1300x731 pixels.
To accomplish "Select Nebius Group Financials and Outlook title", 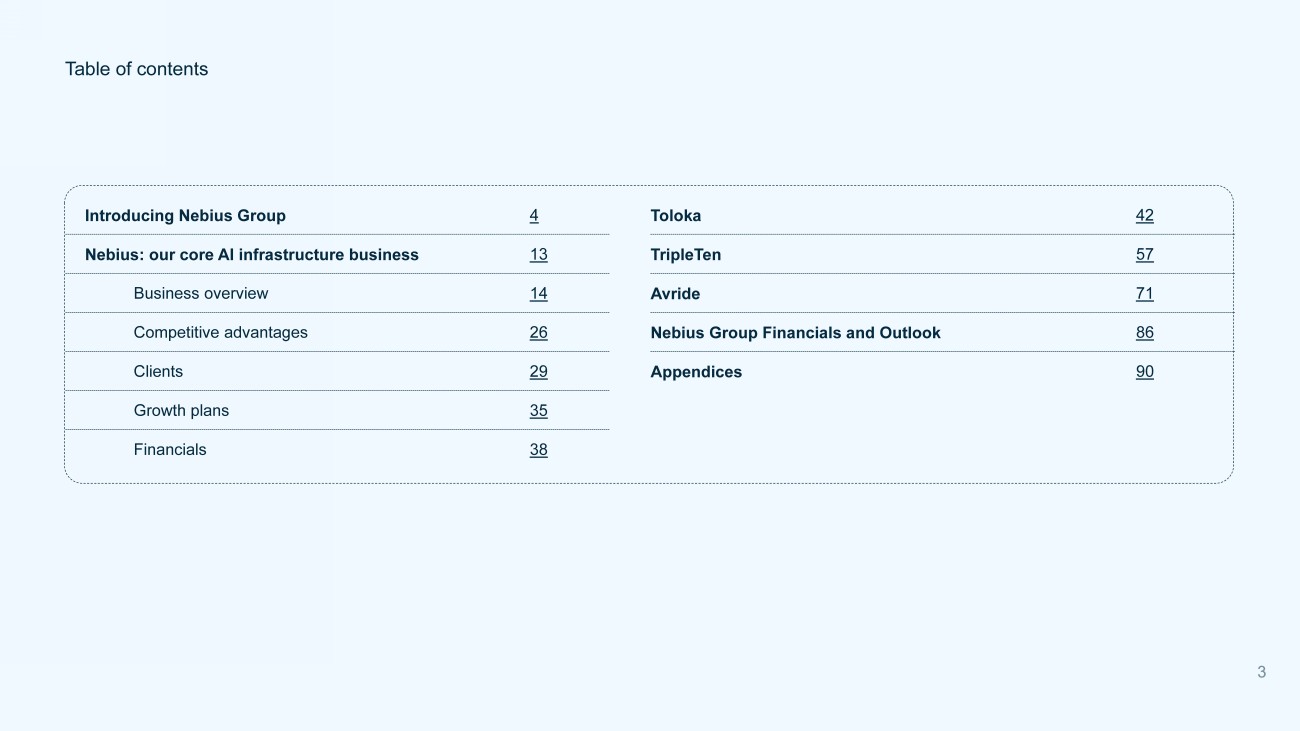I will click(795, 333).
